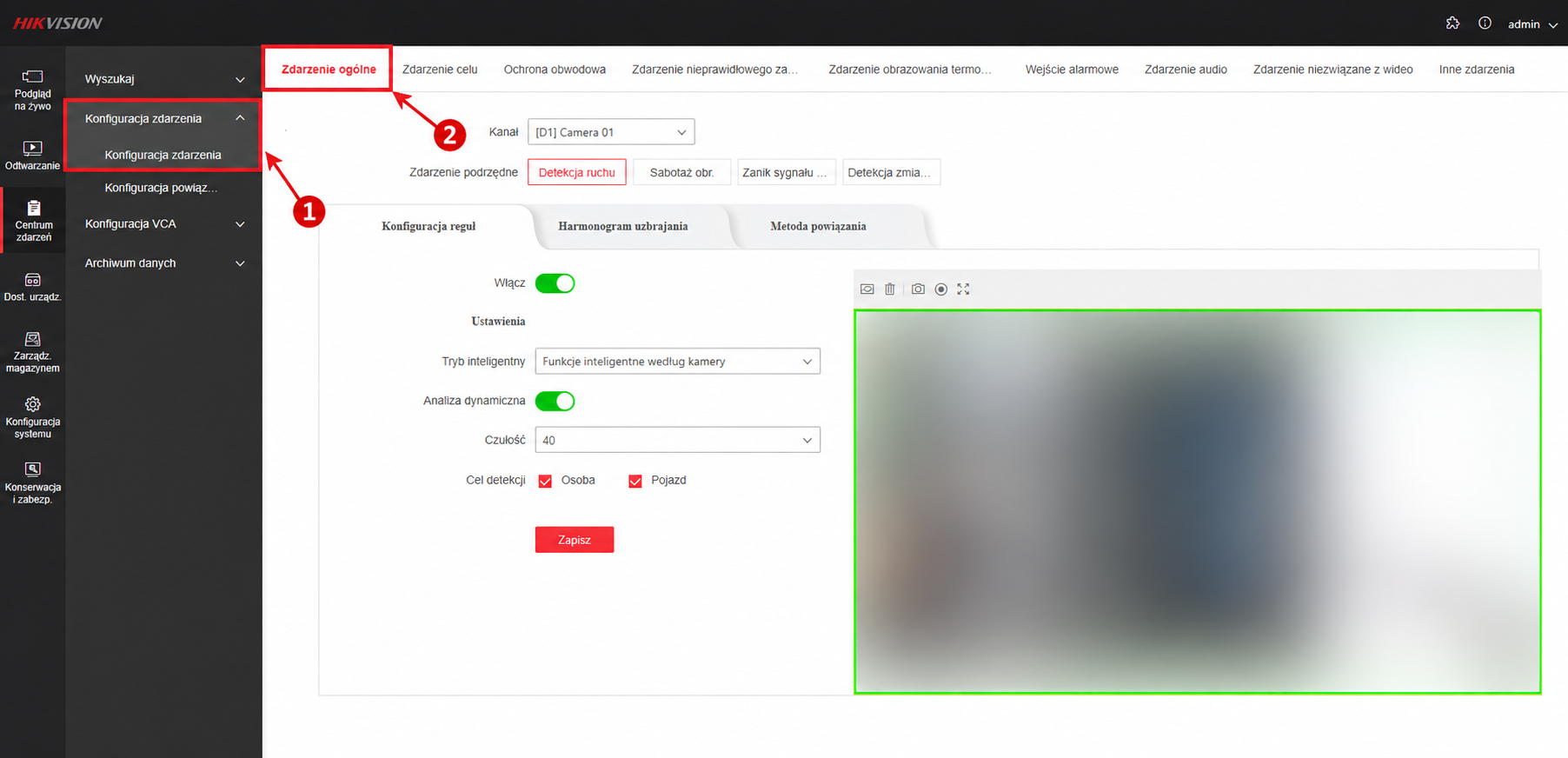The image size is (1568, 758).
Task: Click the Hikvision logo
Action: (57, 23)
